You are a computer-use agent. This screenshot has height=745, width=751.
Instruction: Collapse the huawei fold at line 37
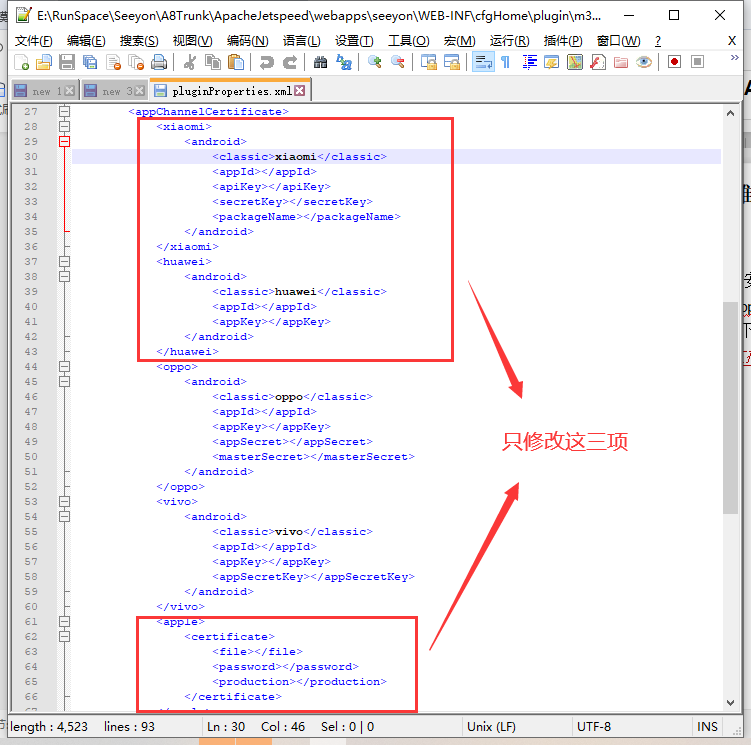click(x=64, y=262)
